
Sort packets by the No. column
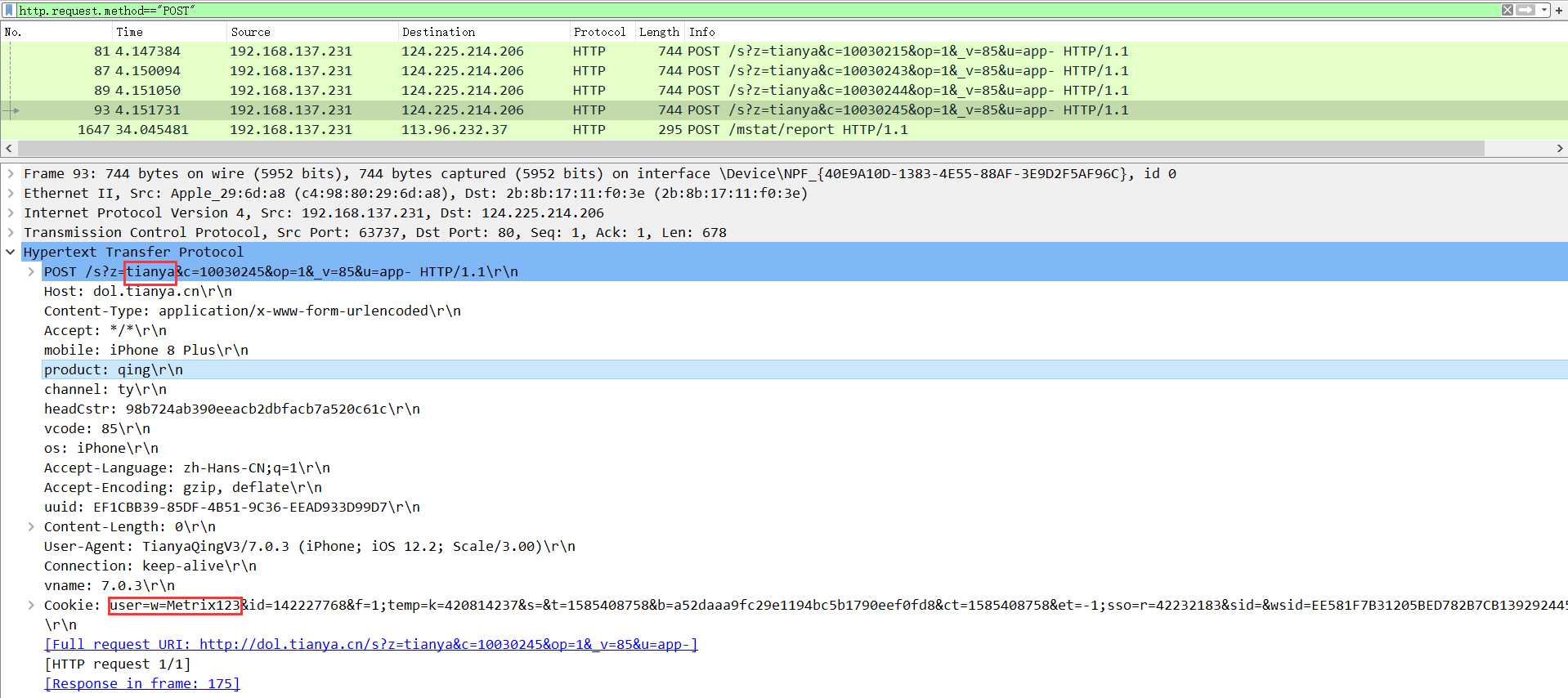pyautogui.click(x=56, y=32)
